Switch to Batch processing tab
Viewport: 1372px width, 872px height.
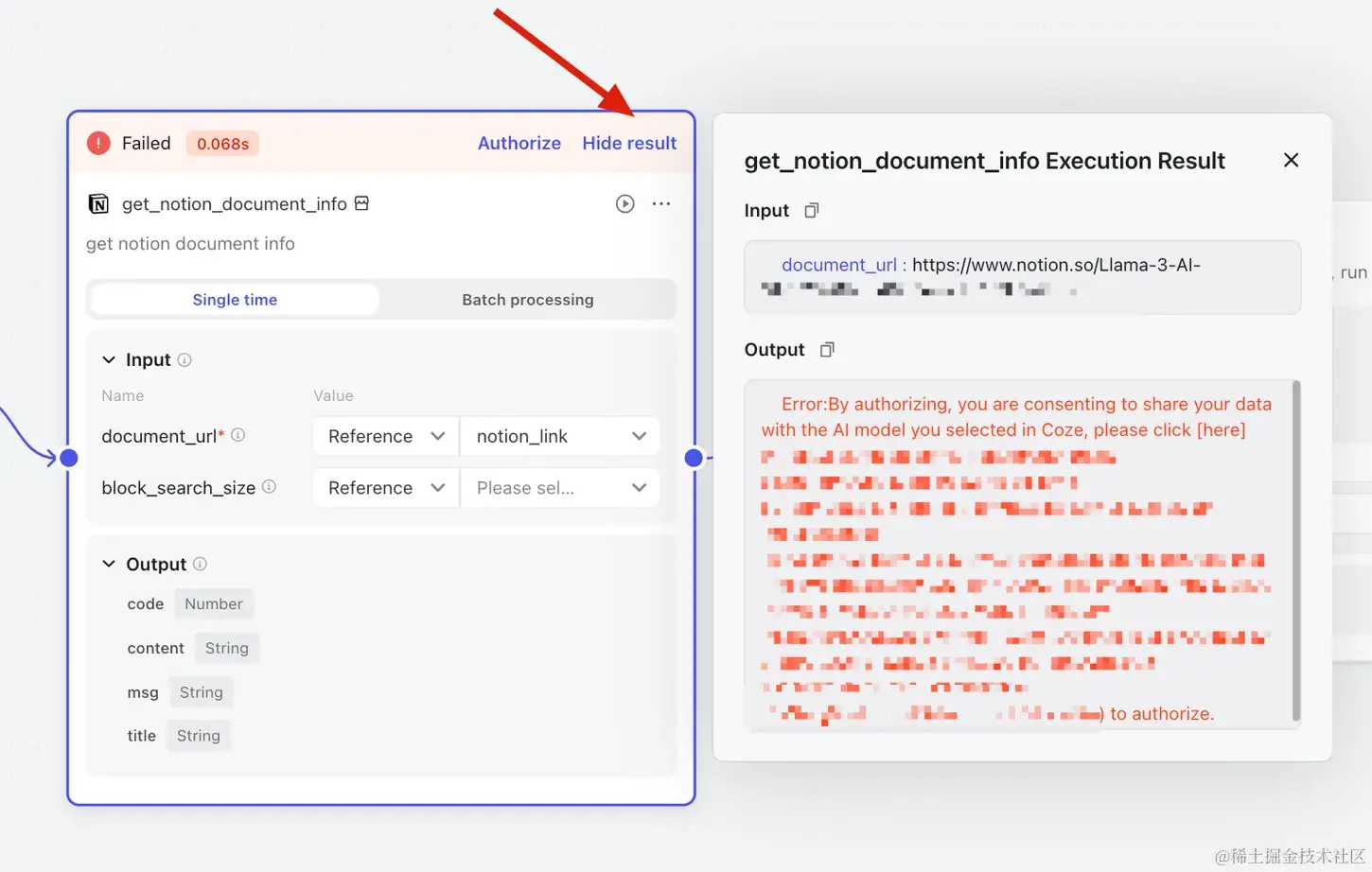(528, 300)
